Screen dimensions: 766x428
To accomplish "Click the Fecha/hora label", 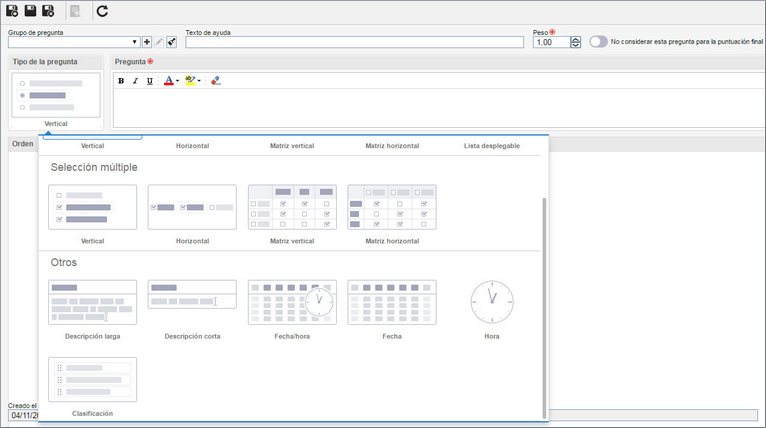I will pyautogui.click(x=292, y=336).
